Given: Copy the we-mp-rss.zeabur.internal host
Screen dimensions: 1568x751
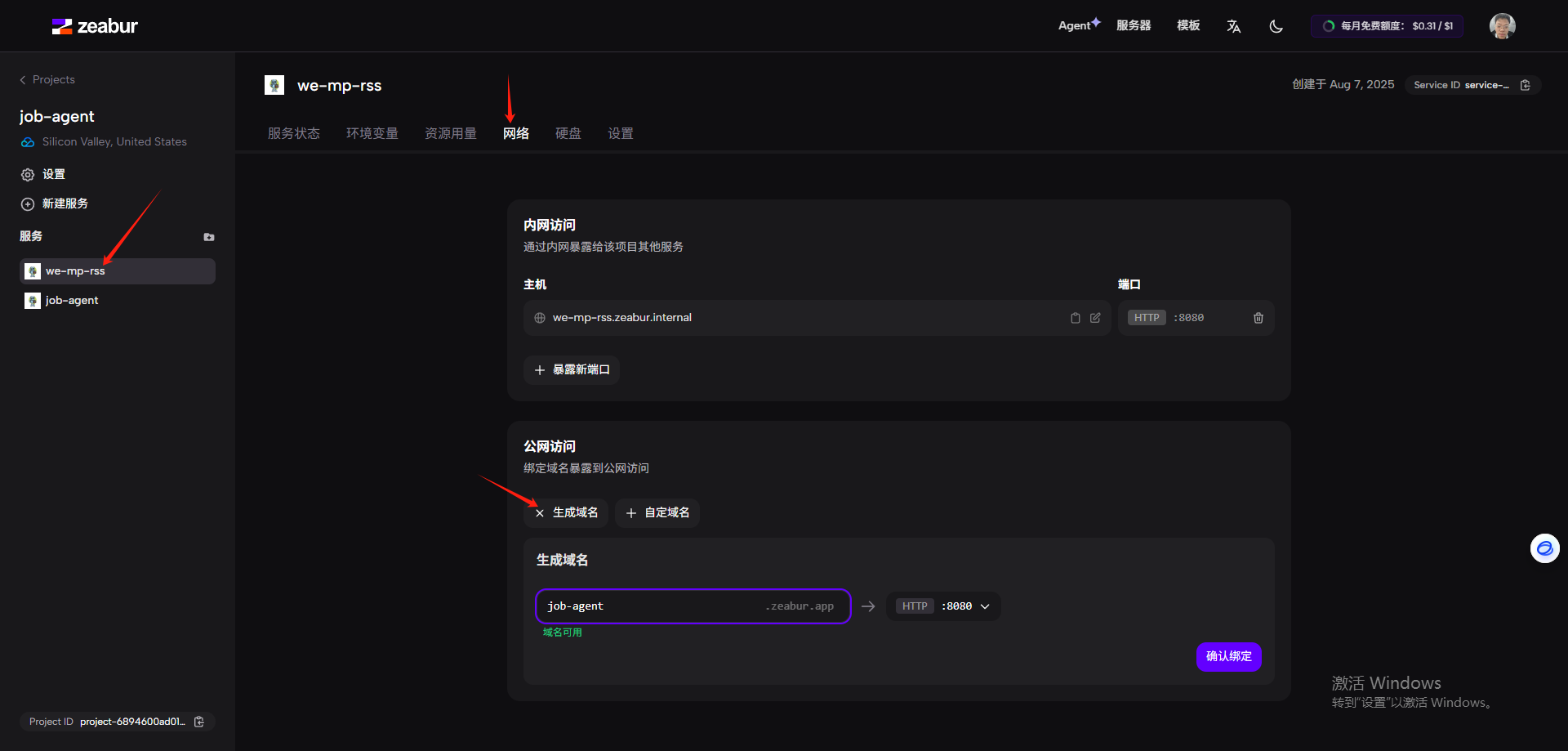Looking at the screenshot, I should click(1075, 318).
